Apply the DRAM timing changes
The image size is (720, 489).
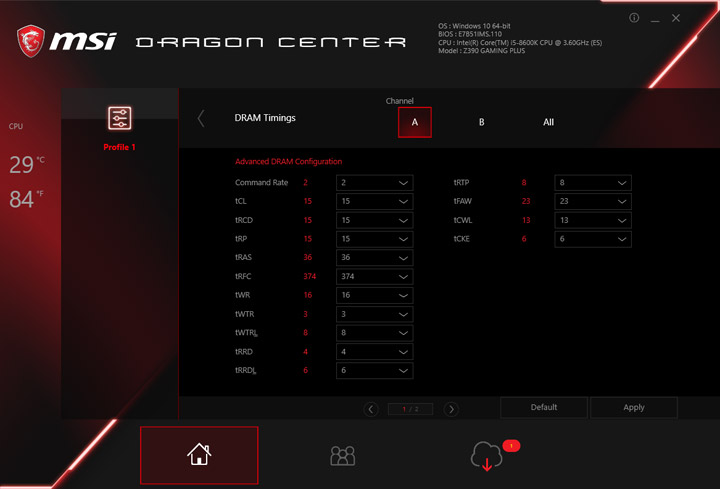(634, 407)
